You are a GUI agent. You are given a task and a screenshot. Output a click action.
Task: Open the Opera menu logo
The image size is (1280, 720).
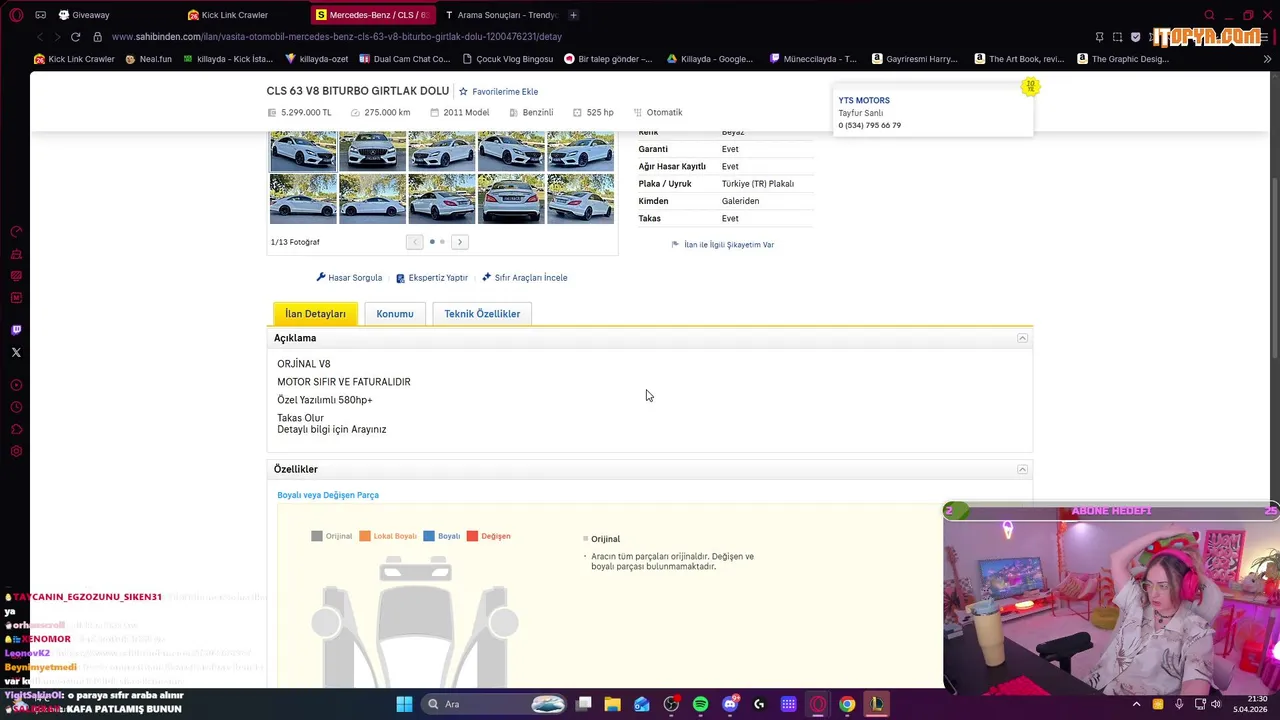click(16, 15)
